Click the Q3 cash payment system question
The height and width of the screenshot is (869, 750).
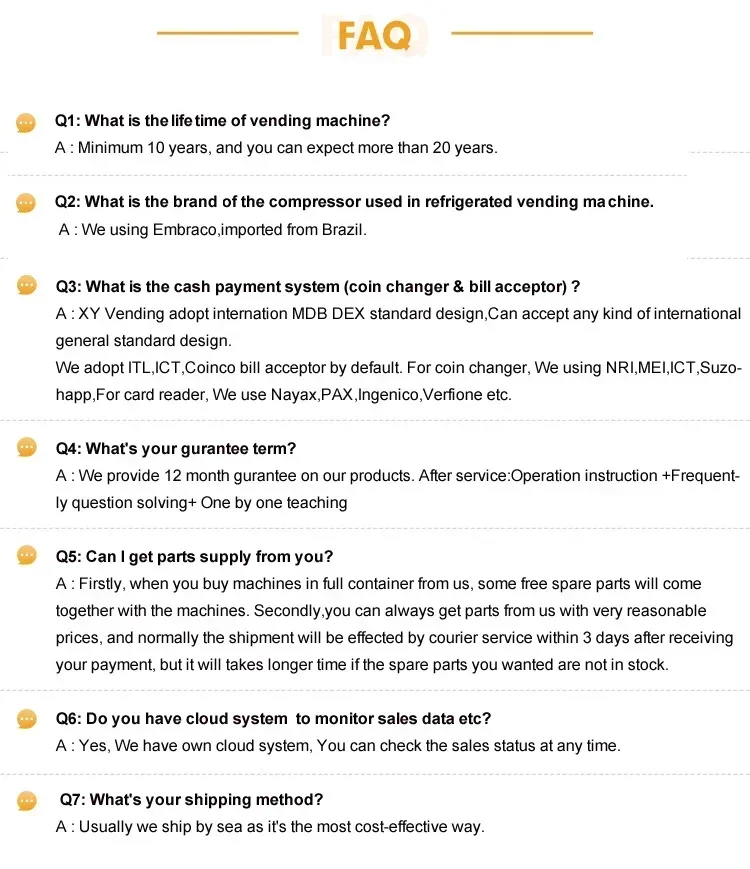[318, 287]
